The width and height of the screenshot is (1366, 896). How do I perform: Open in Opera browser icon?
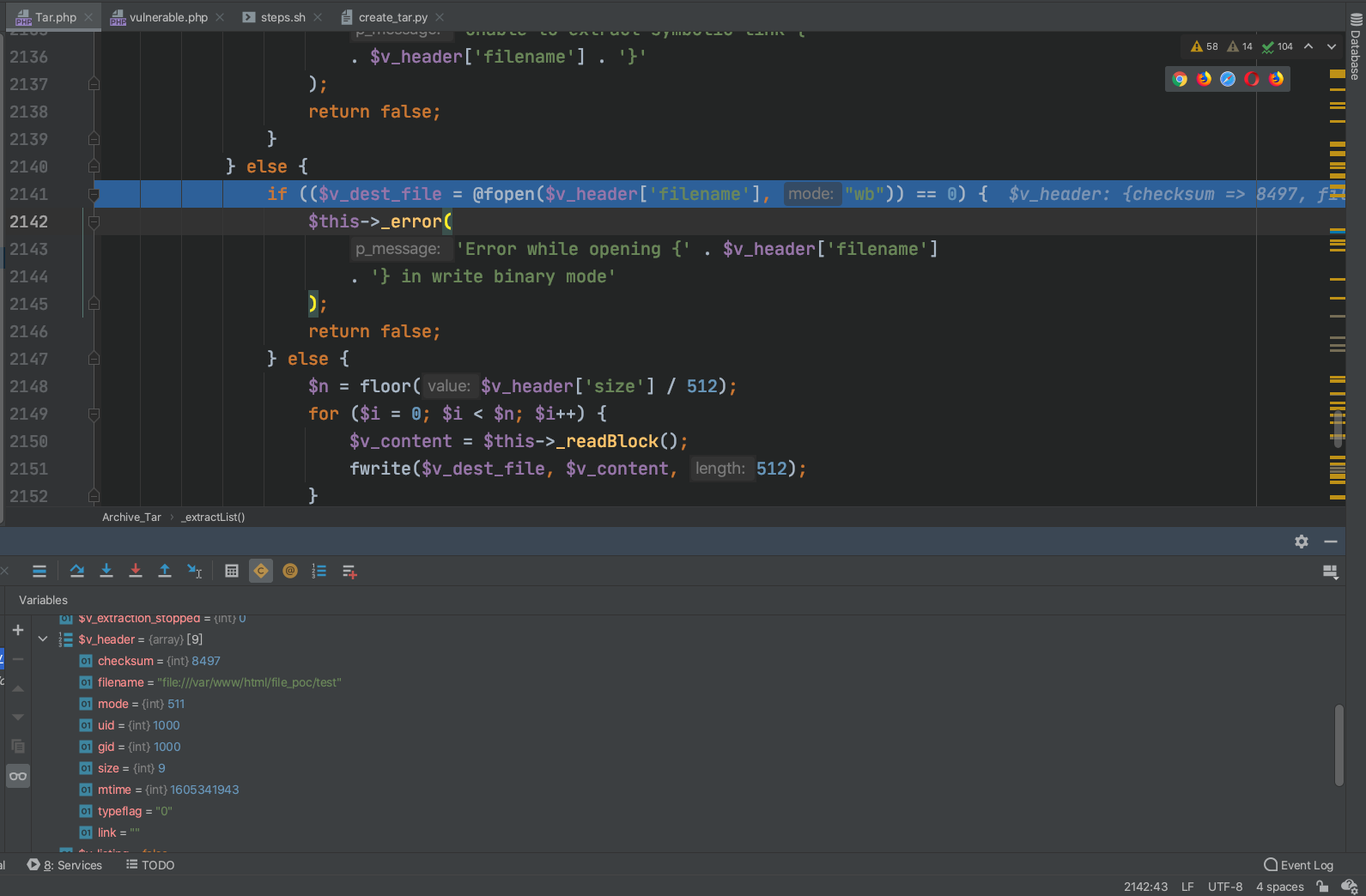coord(1252,79)
